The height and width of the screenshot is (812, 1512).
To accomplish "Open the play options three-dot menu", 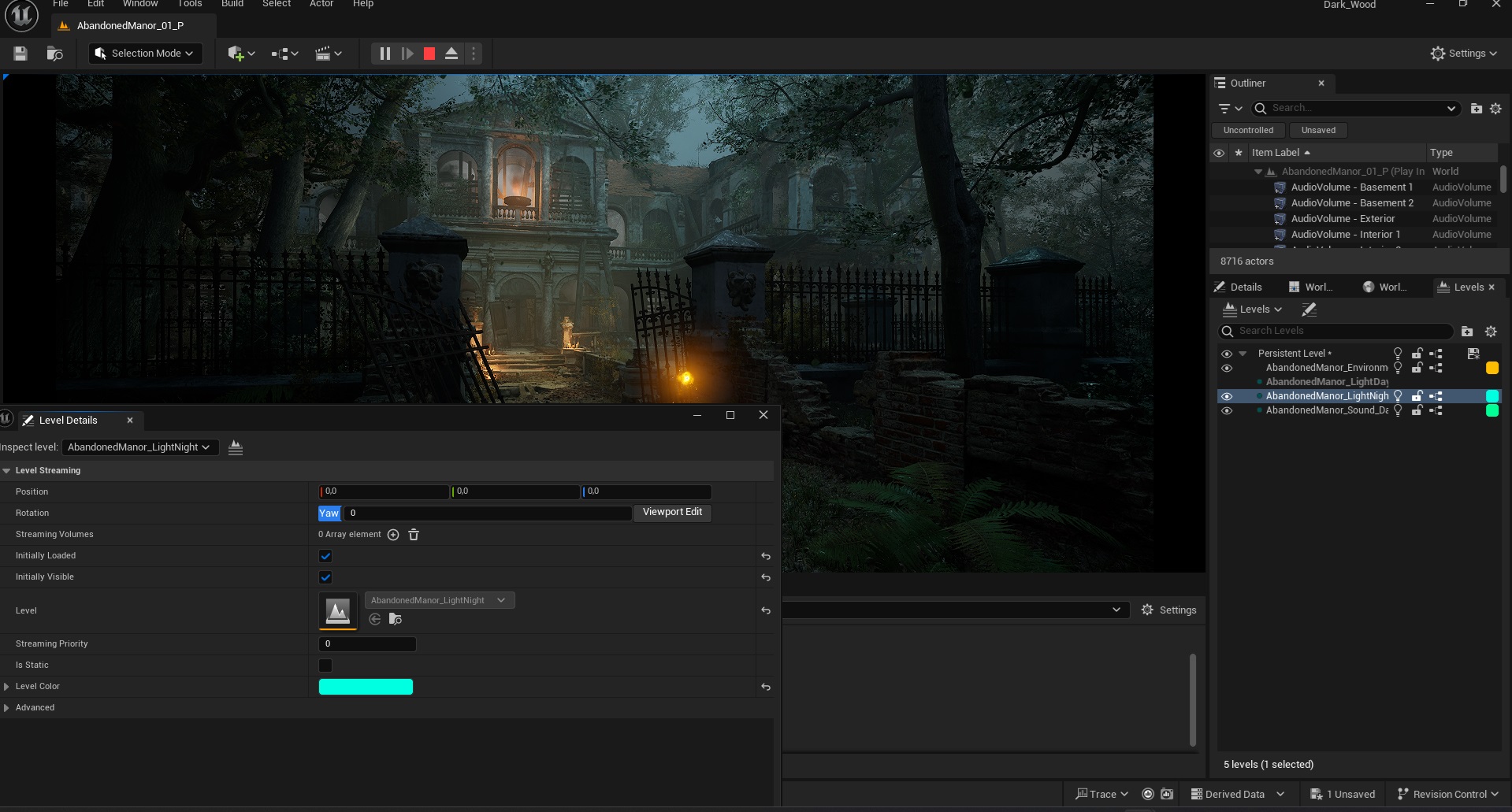I will pyautogui.click(x=474, y=54).
